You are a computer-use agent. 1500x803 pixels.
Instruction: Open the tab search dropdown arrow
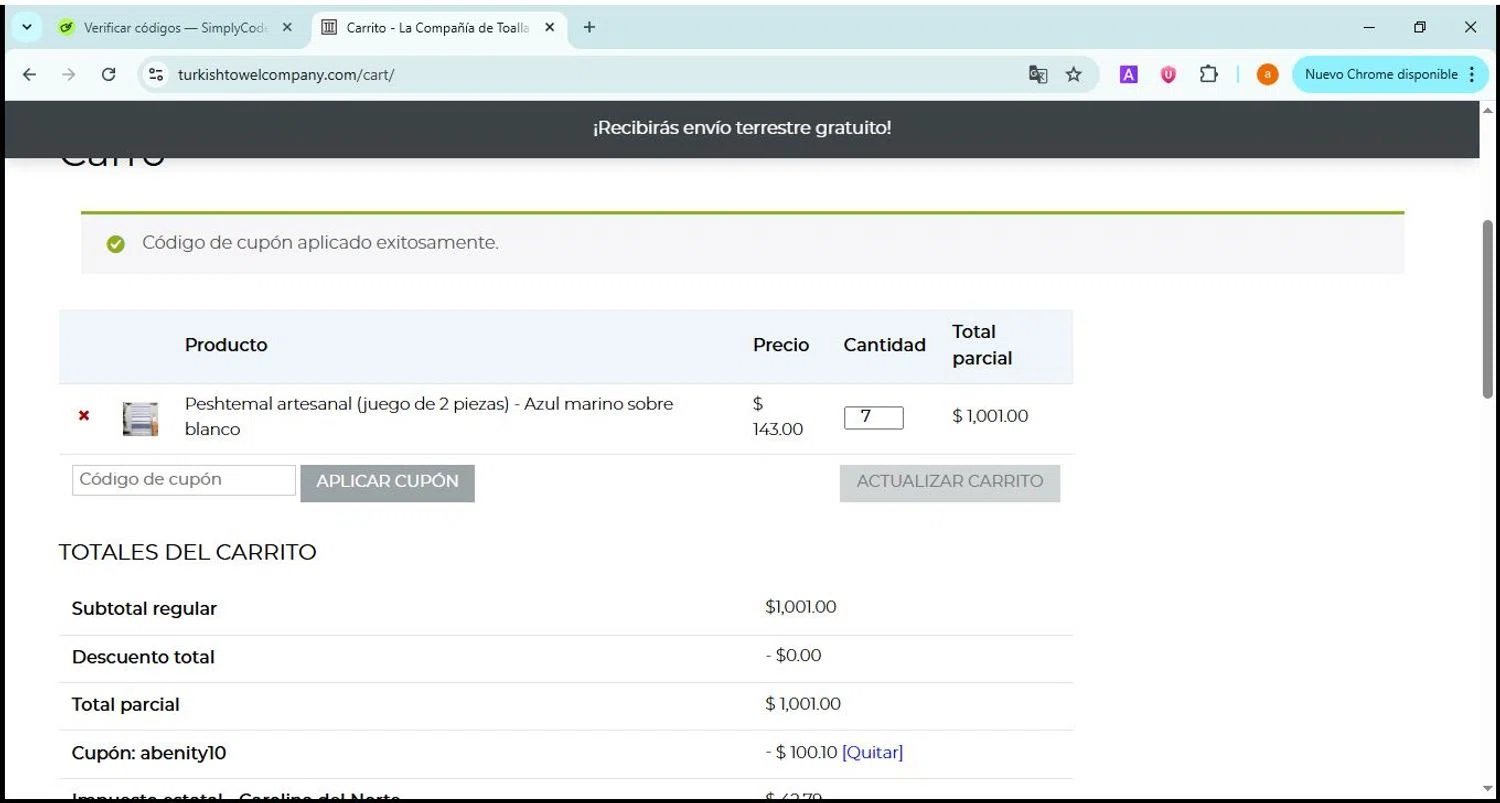27,28
